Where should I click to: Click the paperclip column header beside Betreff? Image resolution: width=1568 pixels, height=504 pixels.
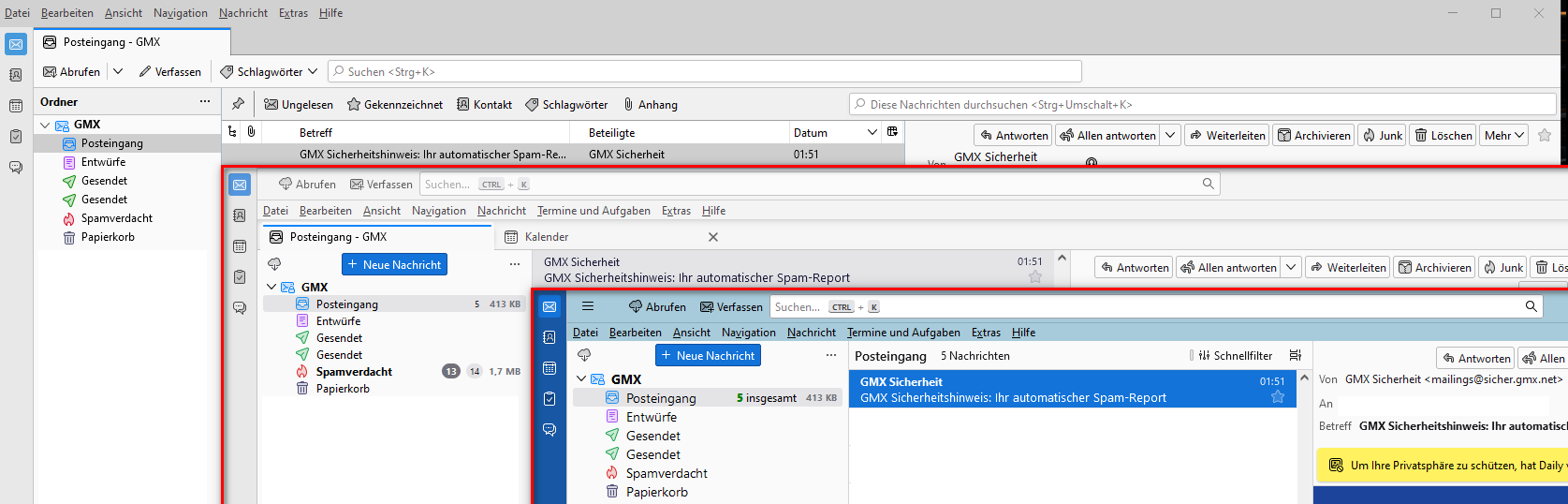(251, 132)
